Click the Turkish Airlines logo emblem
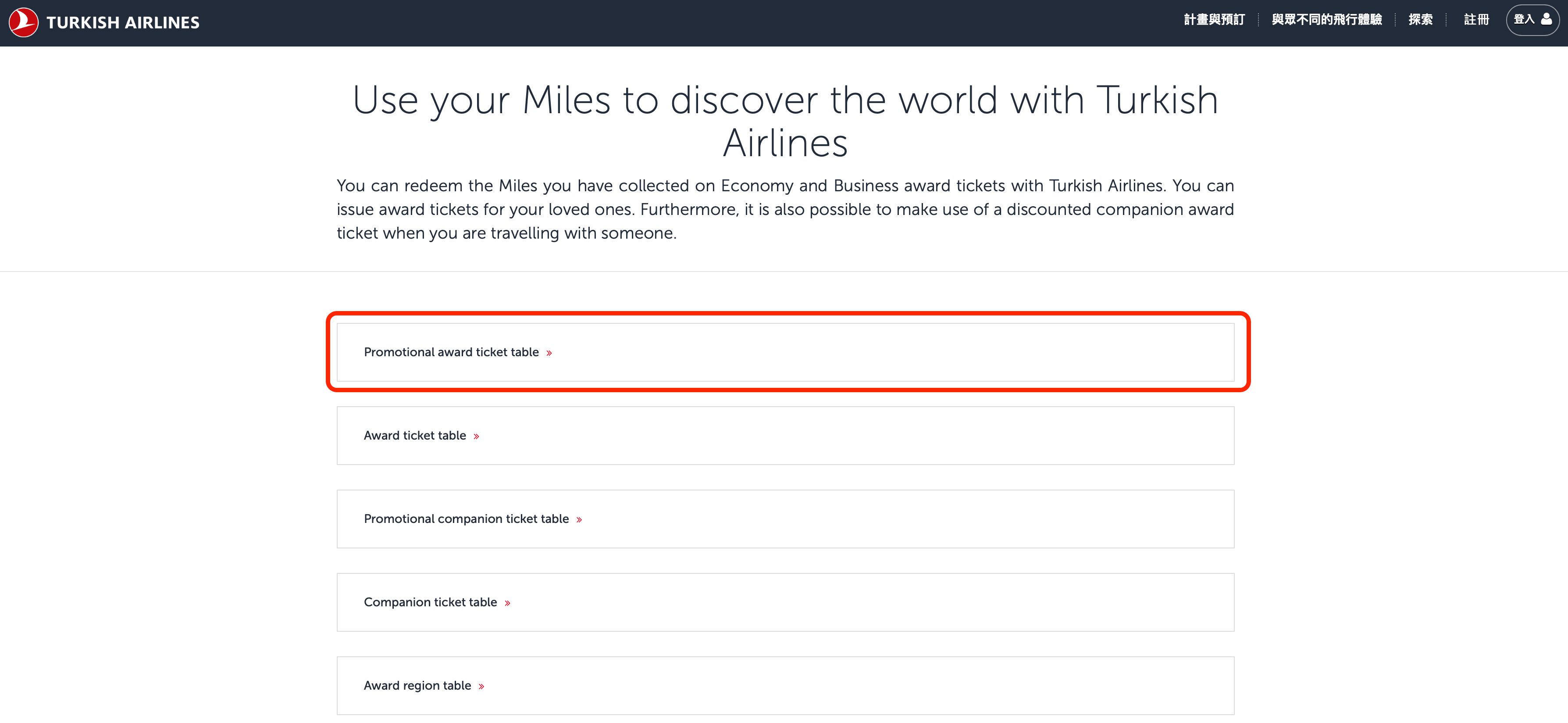Image resolution: width=1568 pixels, height=723 pixels. point(23,22)
